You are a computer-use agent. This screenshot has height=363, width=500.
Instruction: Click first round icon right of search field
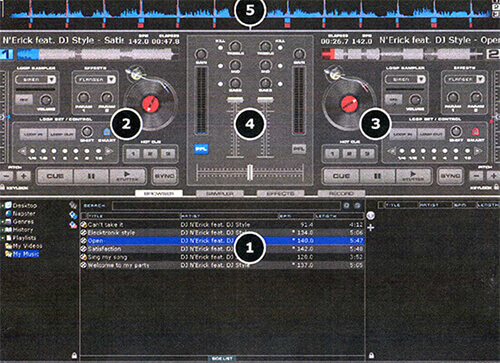coord(347,205)
